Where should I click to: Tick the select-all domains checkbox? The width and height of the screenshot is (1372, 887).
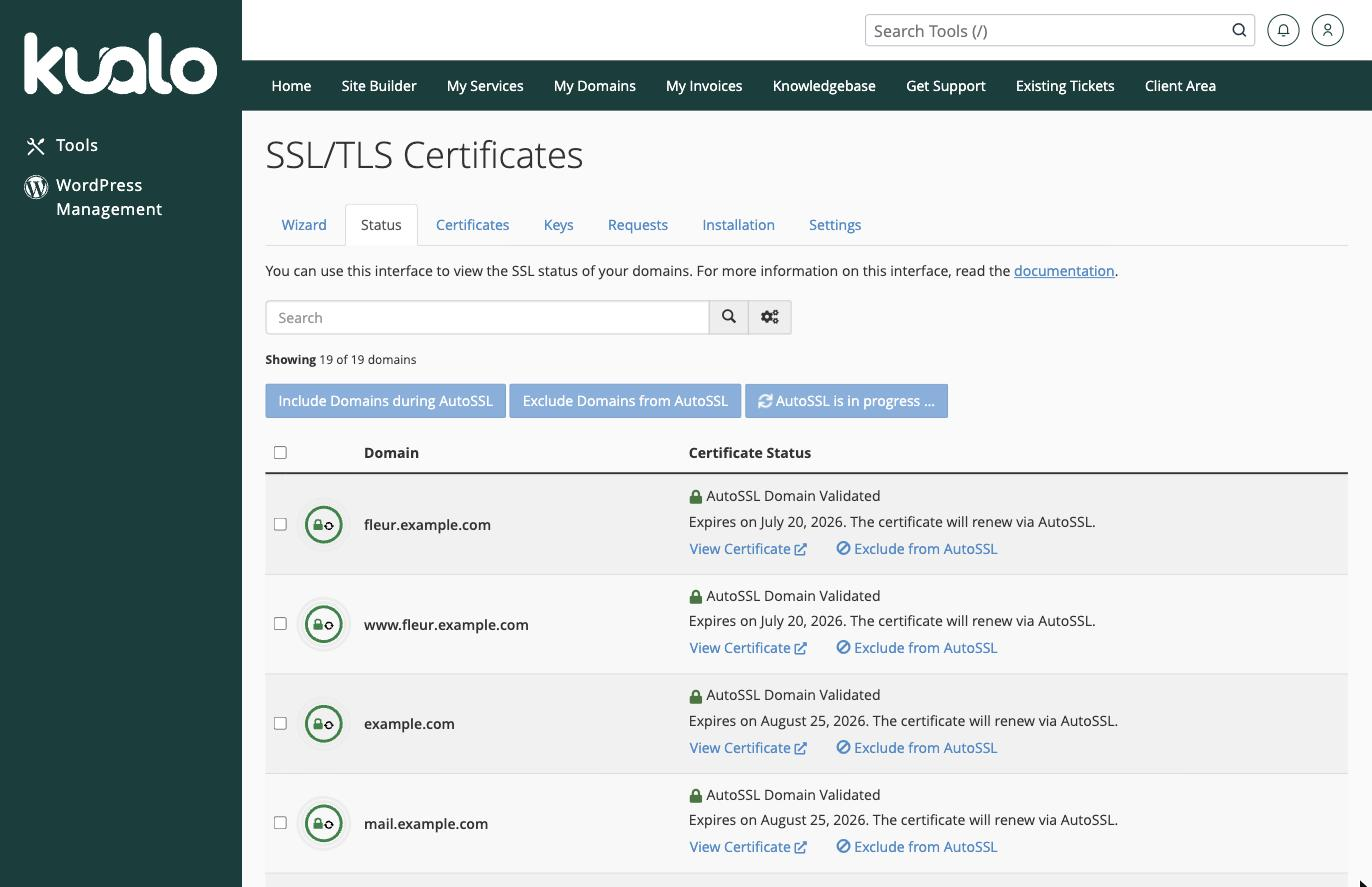280,452
